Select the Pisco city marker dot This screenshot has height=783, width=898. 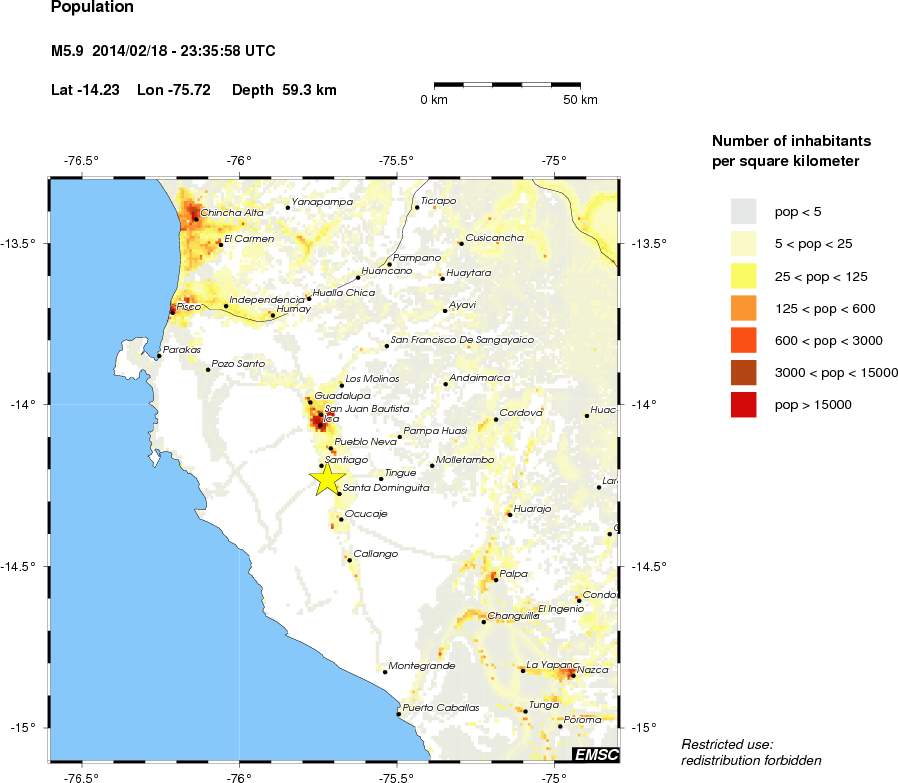(x=173, y=309)
